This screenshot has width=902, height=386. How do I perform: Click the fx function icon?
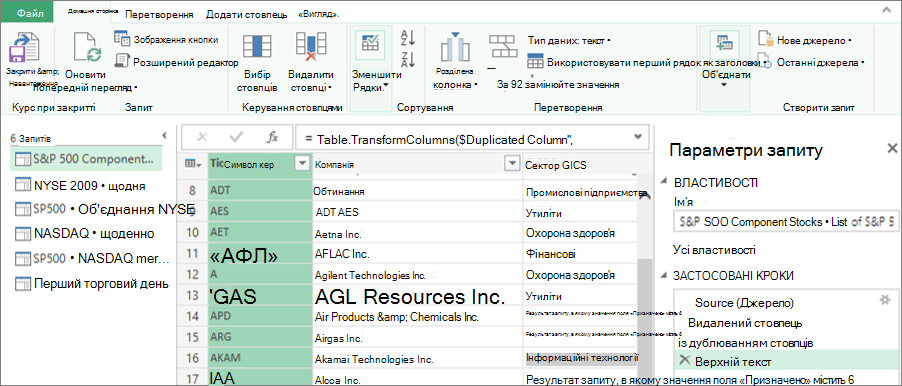(272, 137)
